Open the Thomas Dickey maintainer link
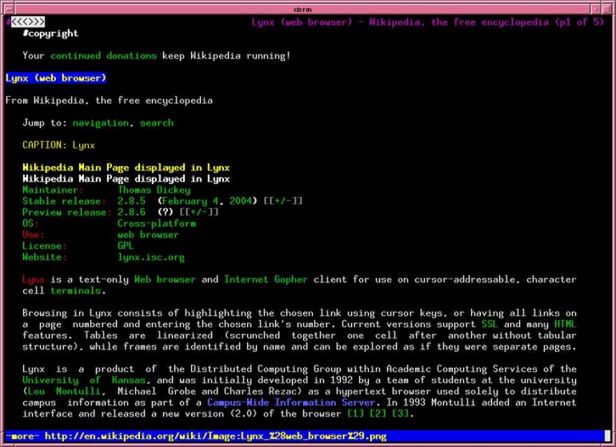Viewport: 616px width, 447px height. pyautogui.click(x=154, y=190)
